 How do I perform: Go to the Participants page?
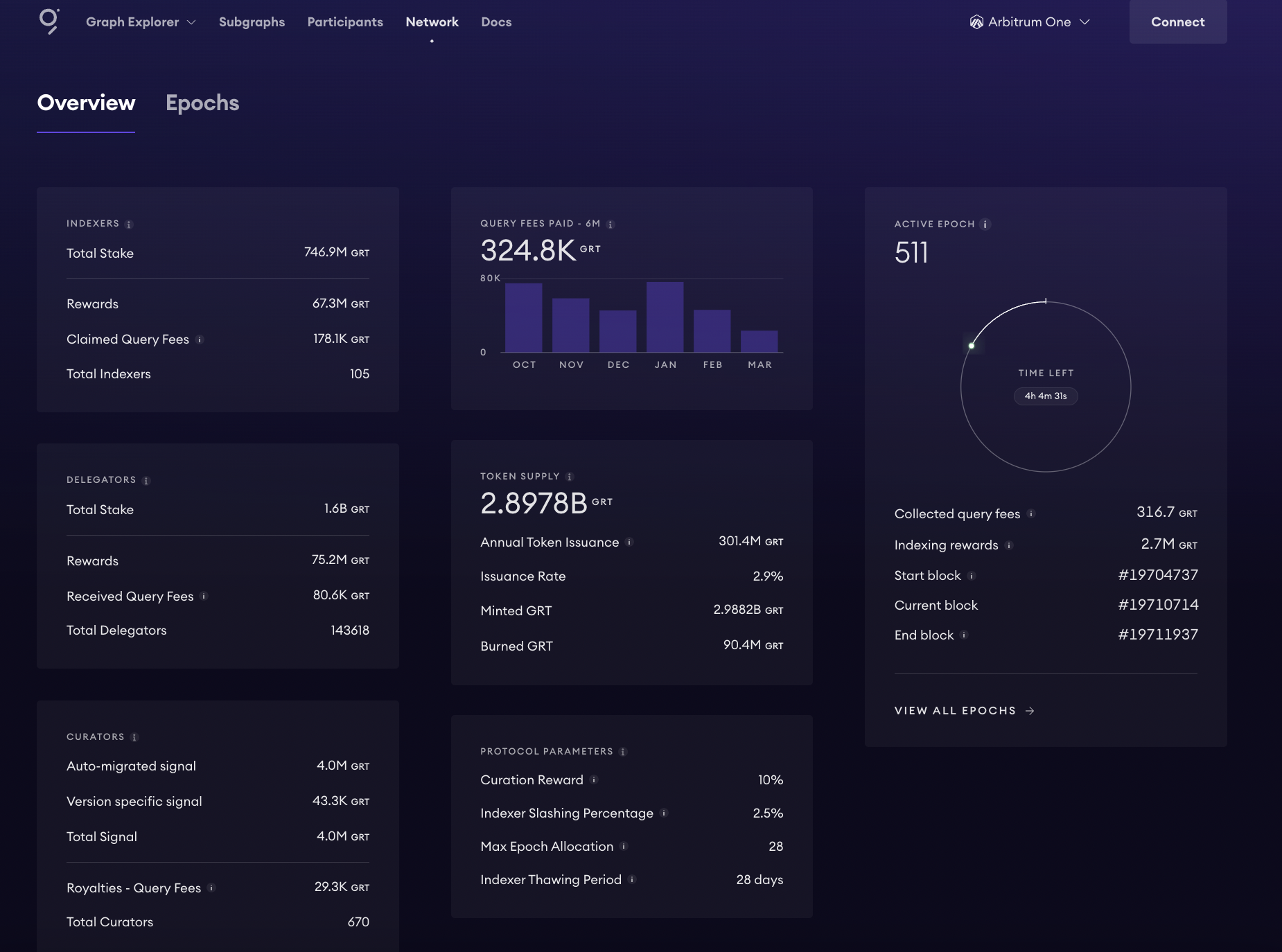click(345, 22)
